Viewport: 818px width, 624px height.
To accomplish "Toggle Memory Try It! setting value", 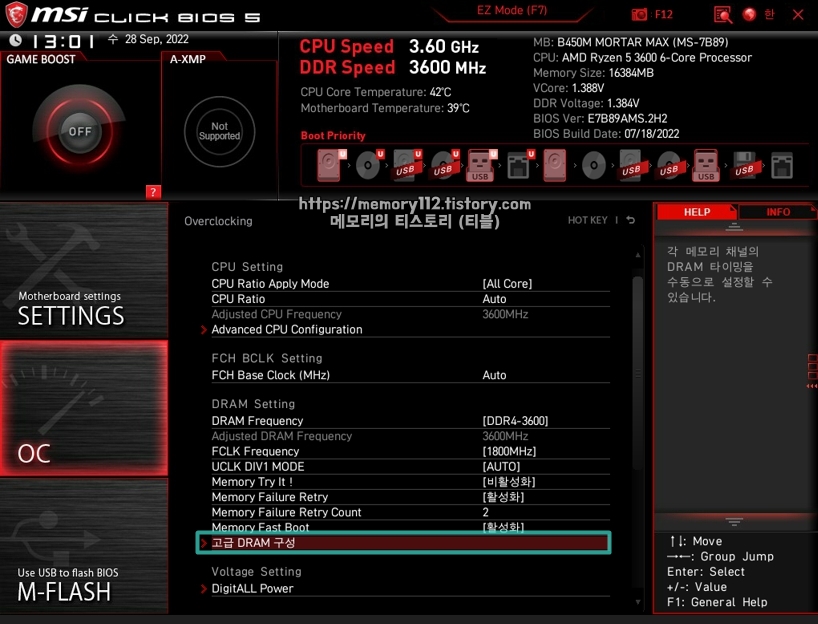I will pos(509,482).
